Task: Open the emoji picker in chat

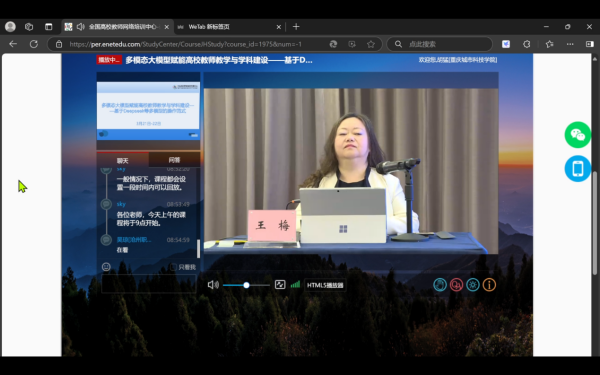Action: point(106,267)
